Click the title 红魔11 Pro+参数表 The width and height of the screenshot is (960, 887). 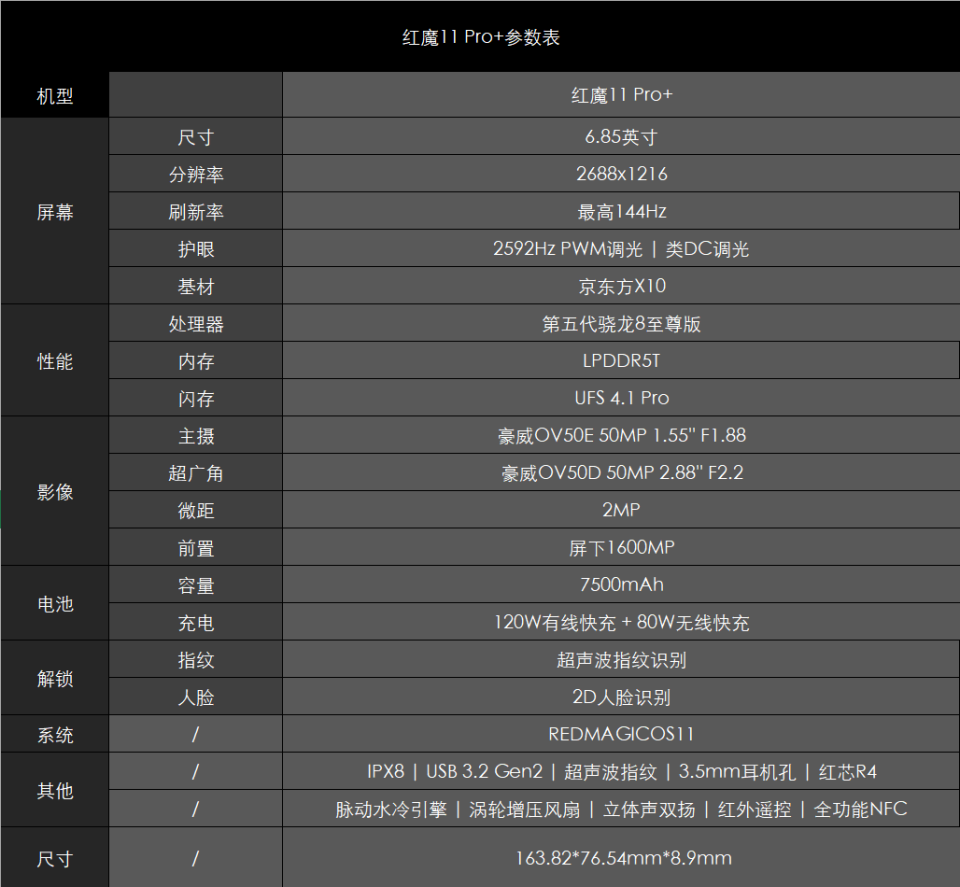click(481, 37)
